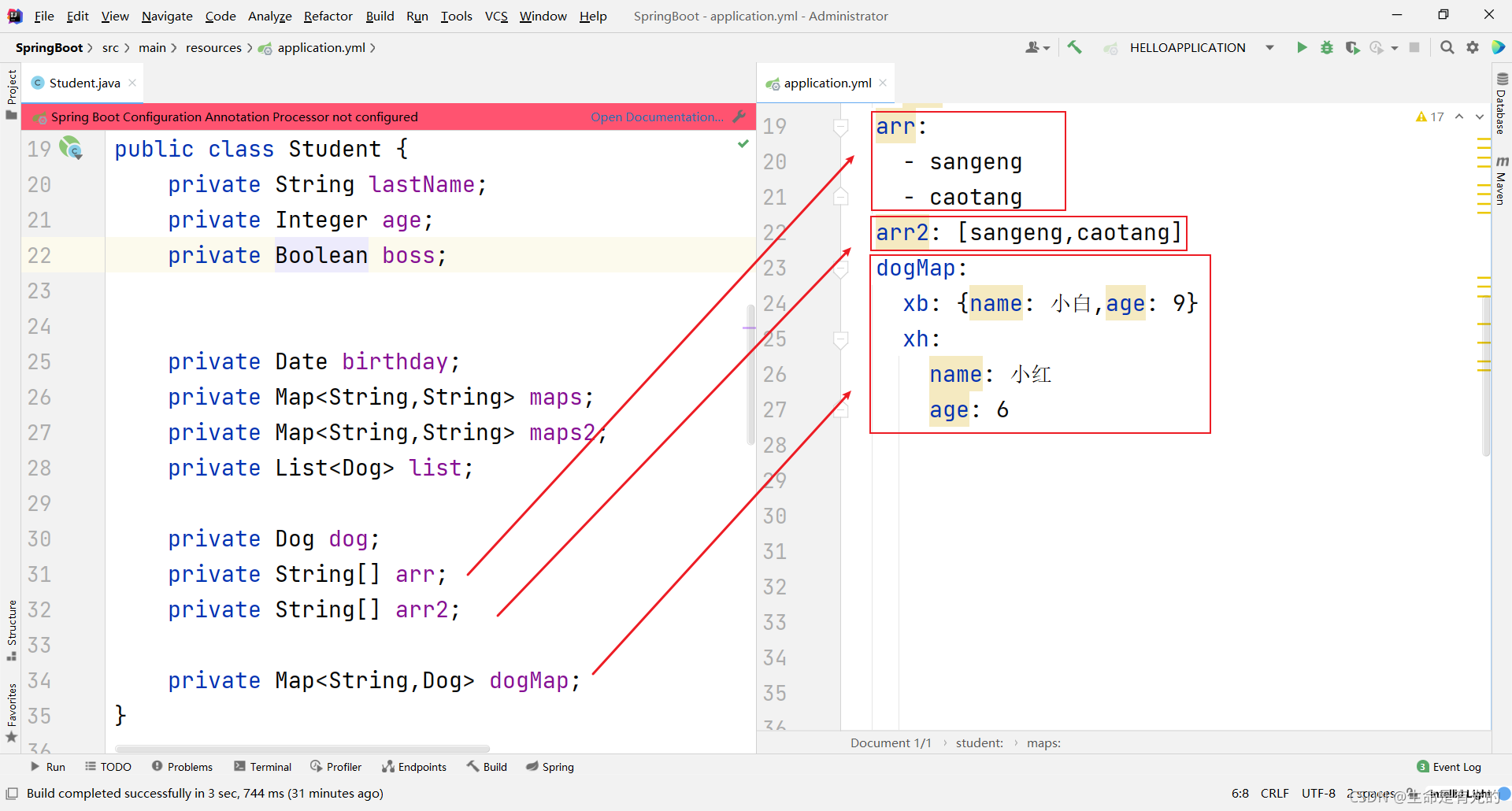
Task: Go to next highlighted error arrow
Action: click(1480, 117)
